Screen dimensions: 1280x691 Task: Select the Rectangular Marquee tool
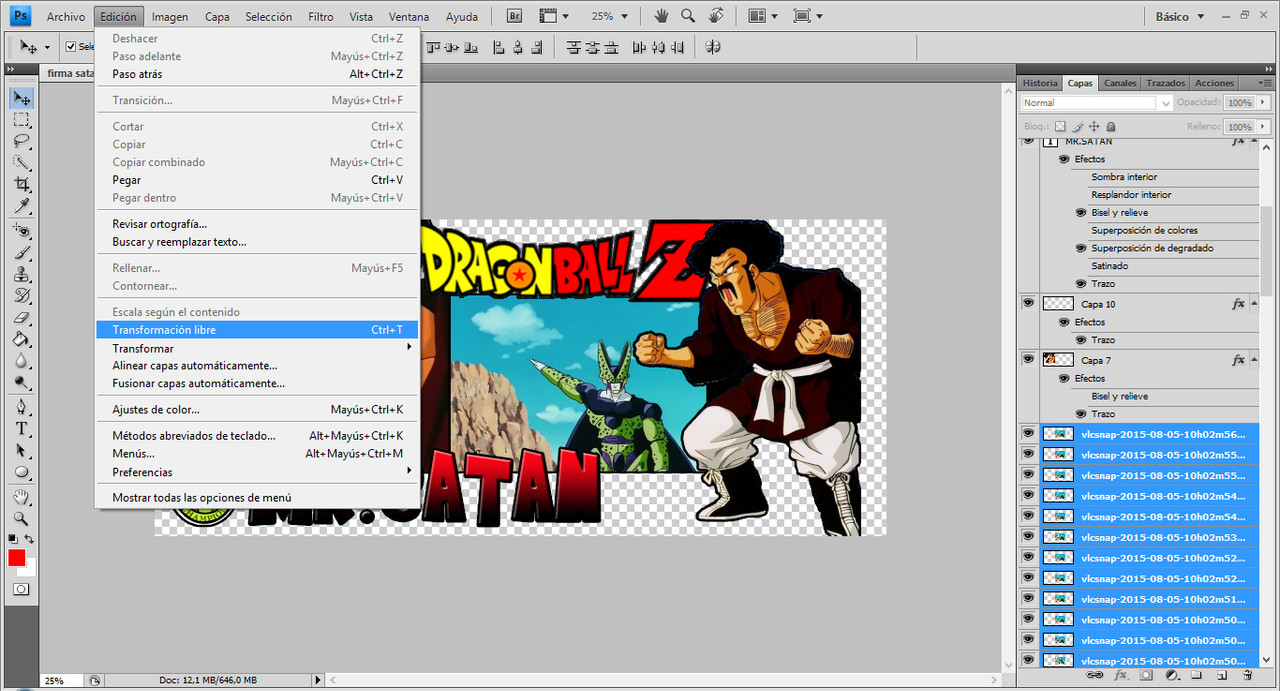(x=22, y=120)
